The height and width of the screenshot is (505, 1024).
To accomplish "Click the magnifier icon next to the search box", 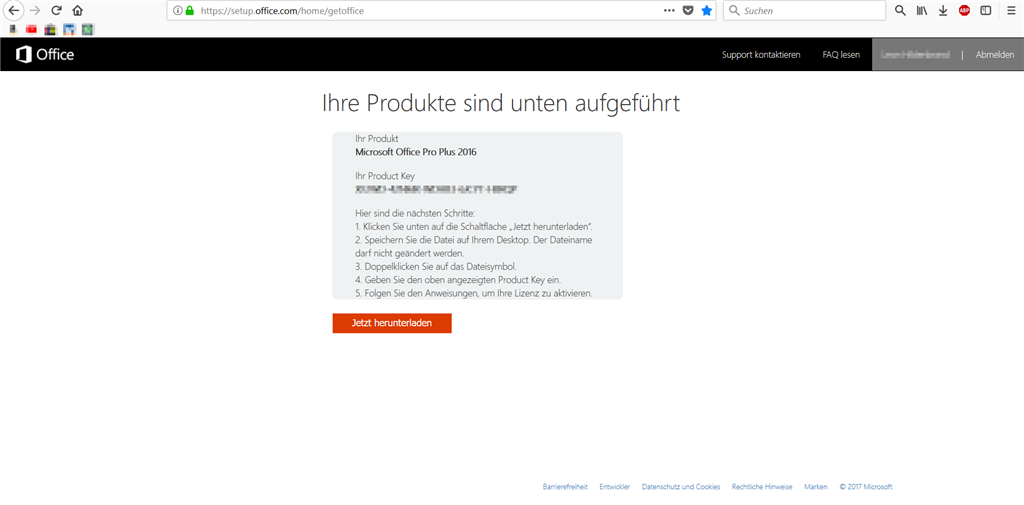I will 900,10.
